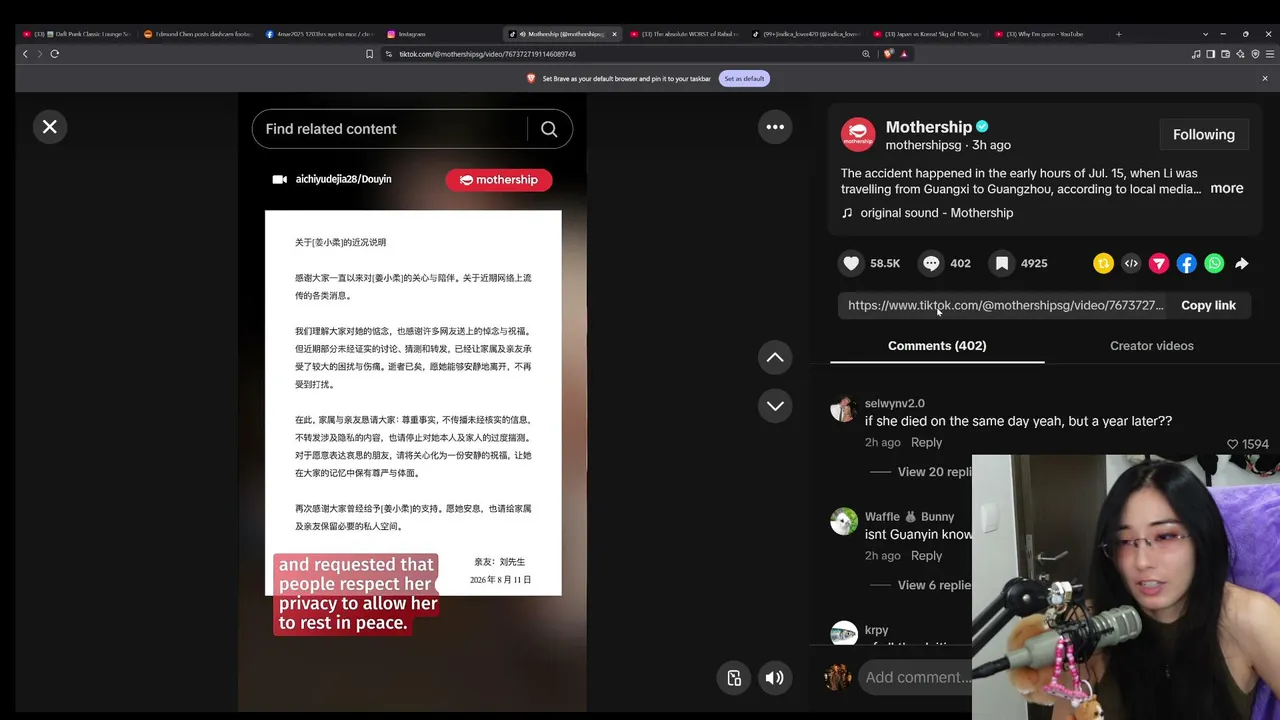Switch to the Edmund Chen dashcam tab
The height and width of the screenshot is (720, 1280).
click(197, 34)
